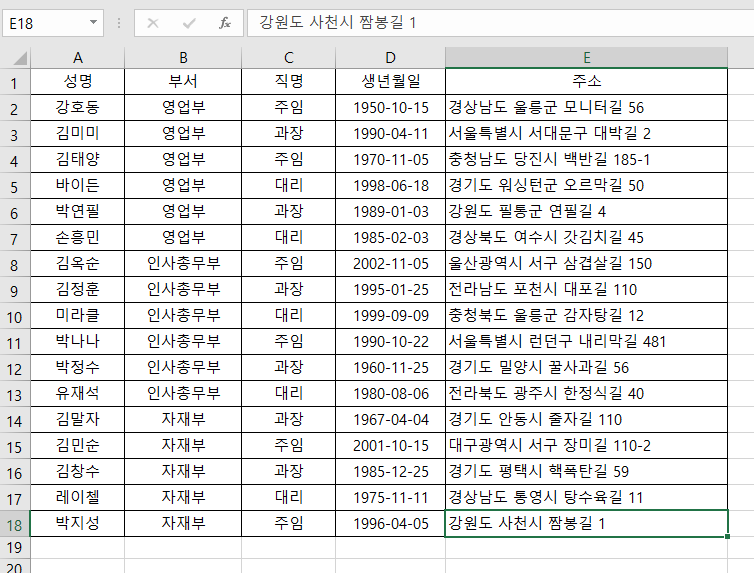Viewport: 754px width, 573px height.
Task: Click the birthdate 1998-06-18 cell
Action: tap(390, 185)
